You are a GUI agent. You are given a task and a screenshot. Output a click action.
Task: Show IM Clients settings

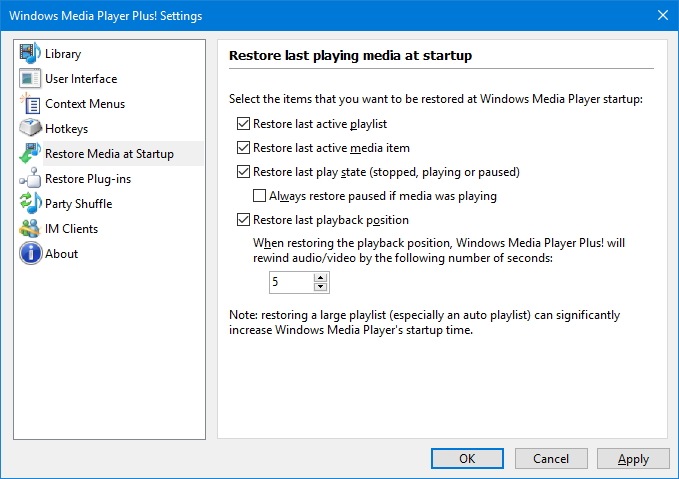click(x=71, y=229)
